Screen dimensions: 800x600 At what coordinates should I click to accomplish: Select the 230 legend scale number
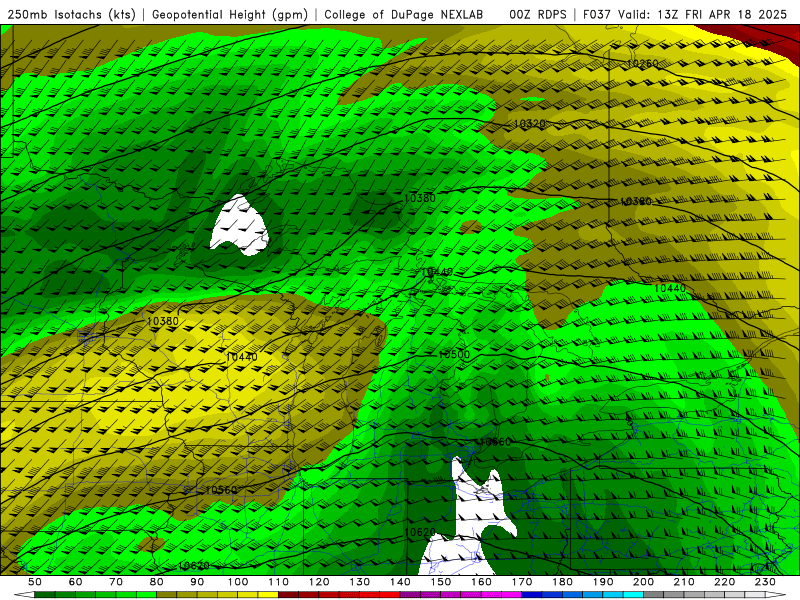pos(765,582)
